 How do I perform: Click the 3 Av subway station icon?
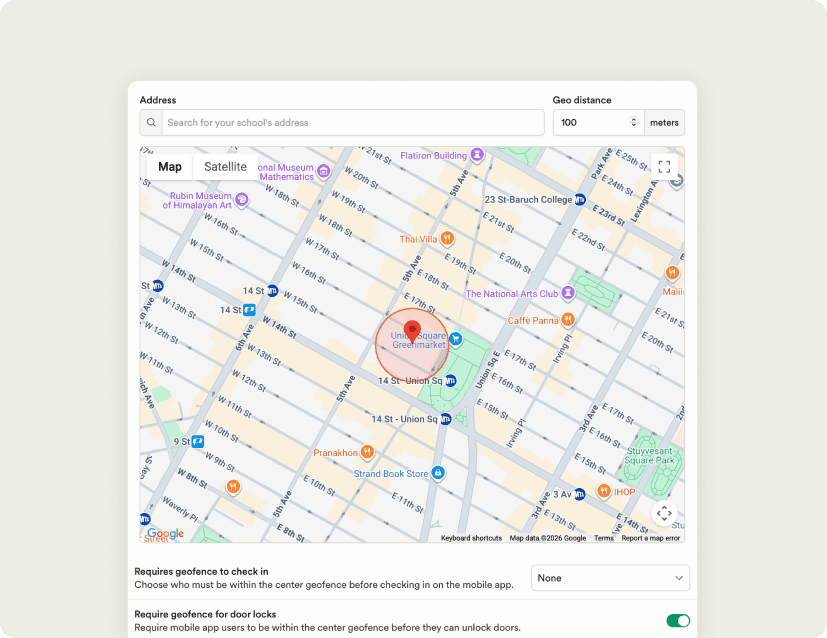coord(579,494)
